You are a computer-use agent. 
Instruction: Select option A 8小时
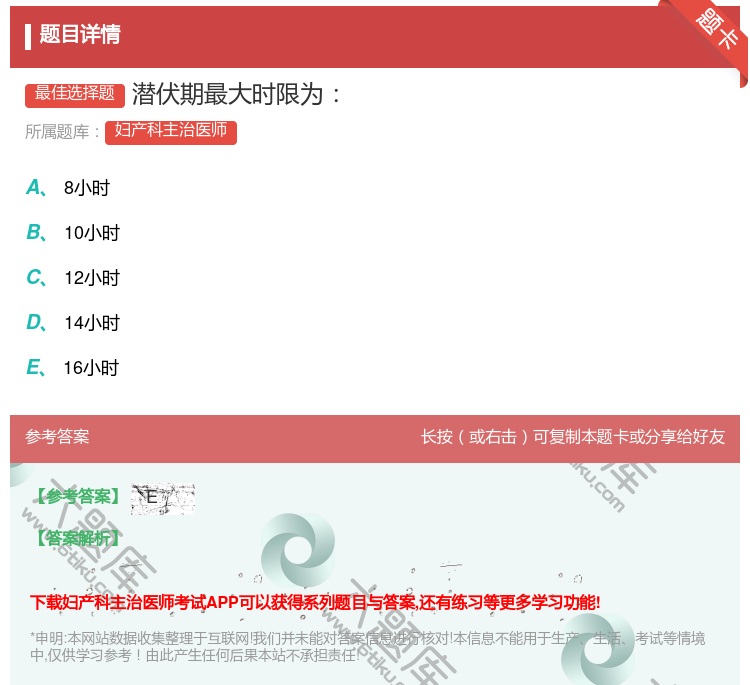[68, 188]
